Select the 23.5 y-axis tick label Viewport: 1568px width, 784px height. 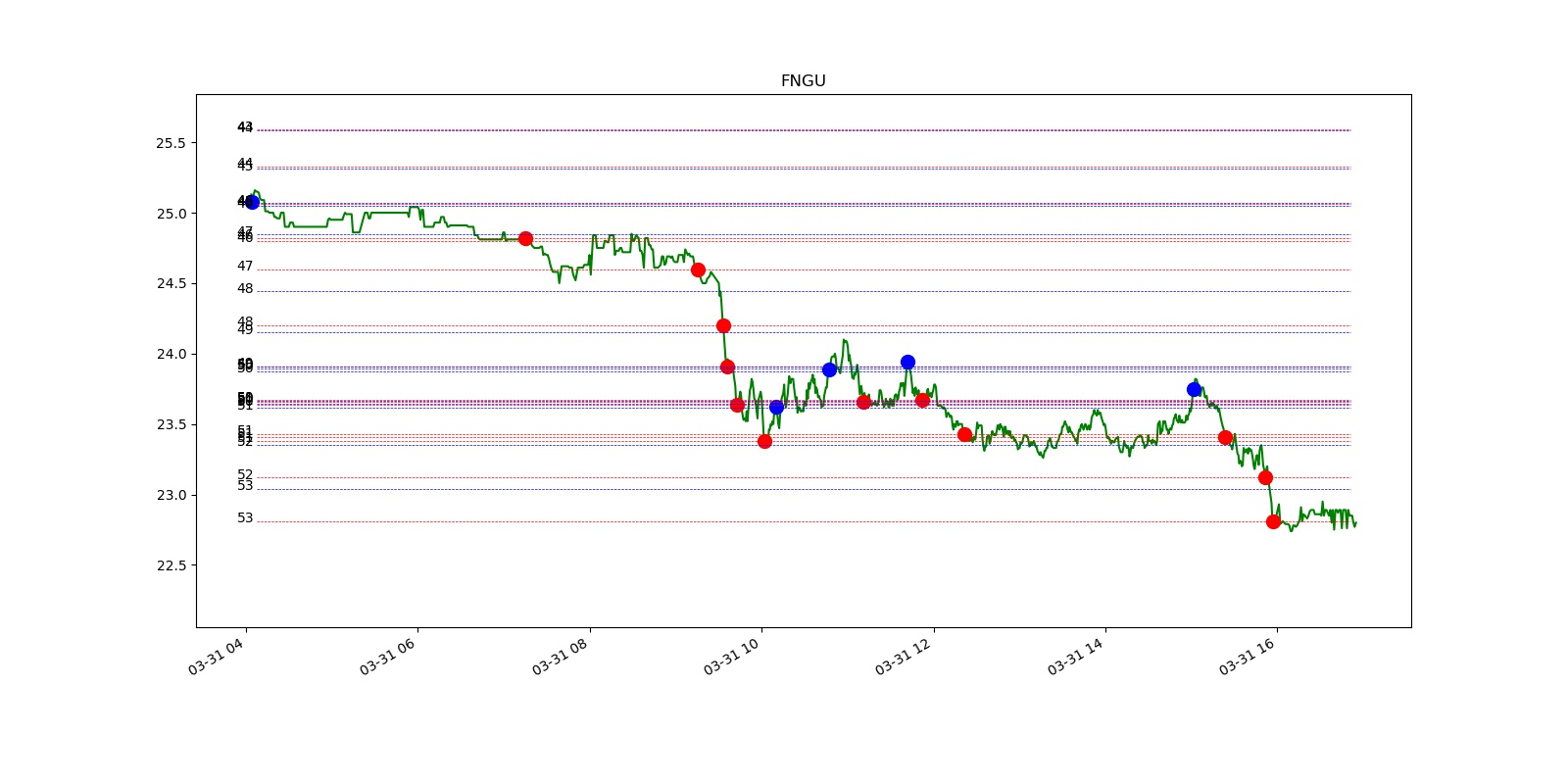171,425
